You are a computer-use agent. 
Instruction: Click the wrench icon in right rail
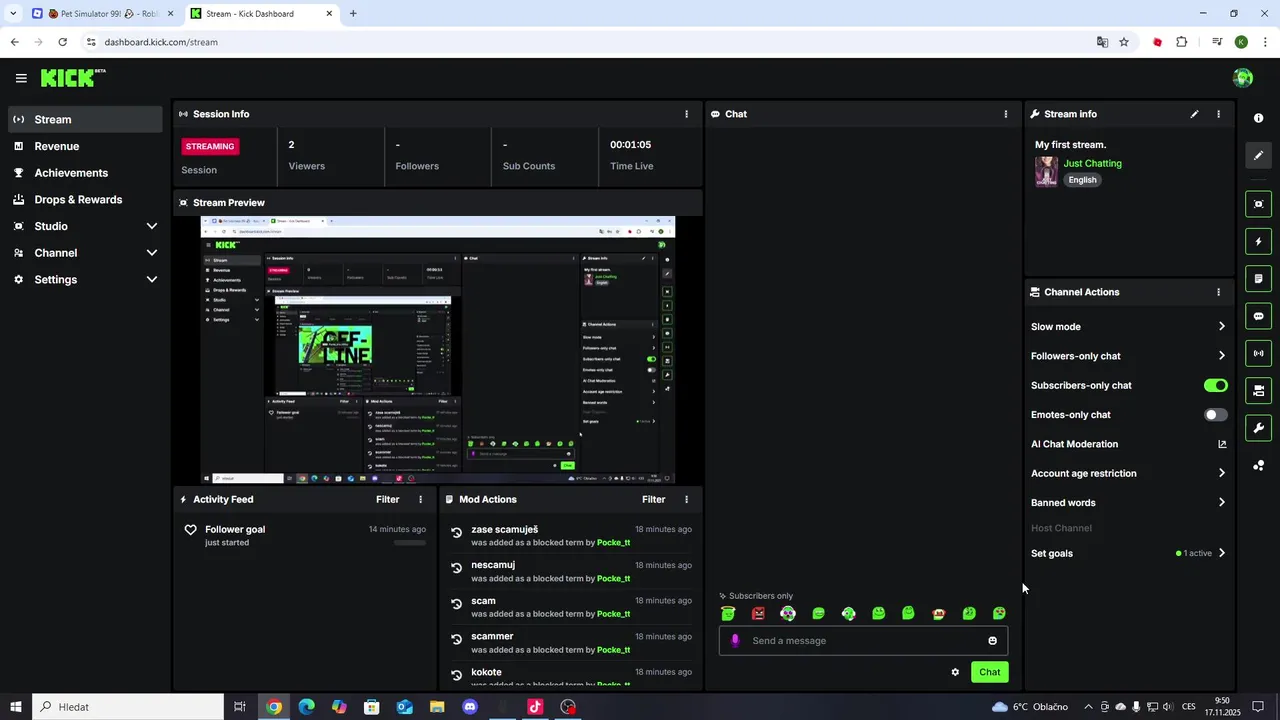[x=1258, y=428]
